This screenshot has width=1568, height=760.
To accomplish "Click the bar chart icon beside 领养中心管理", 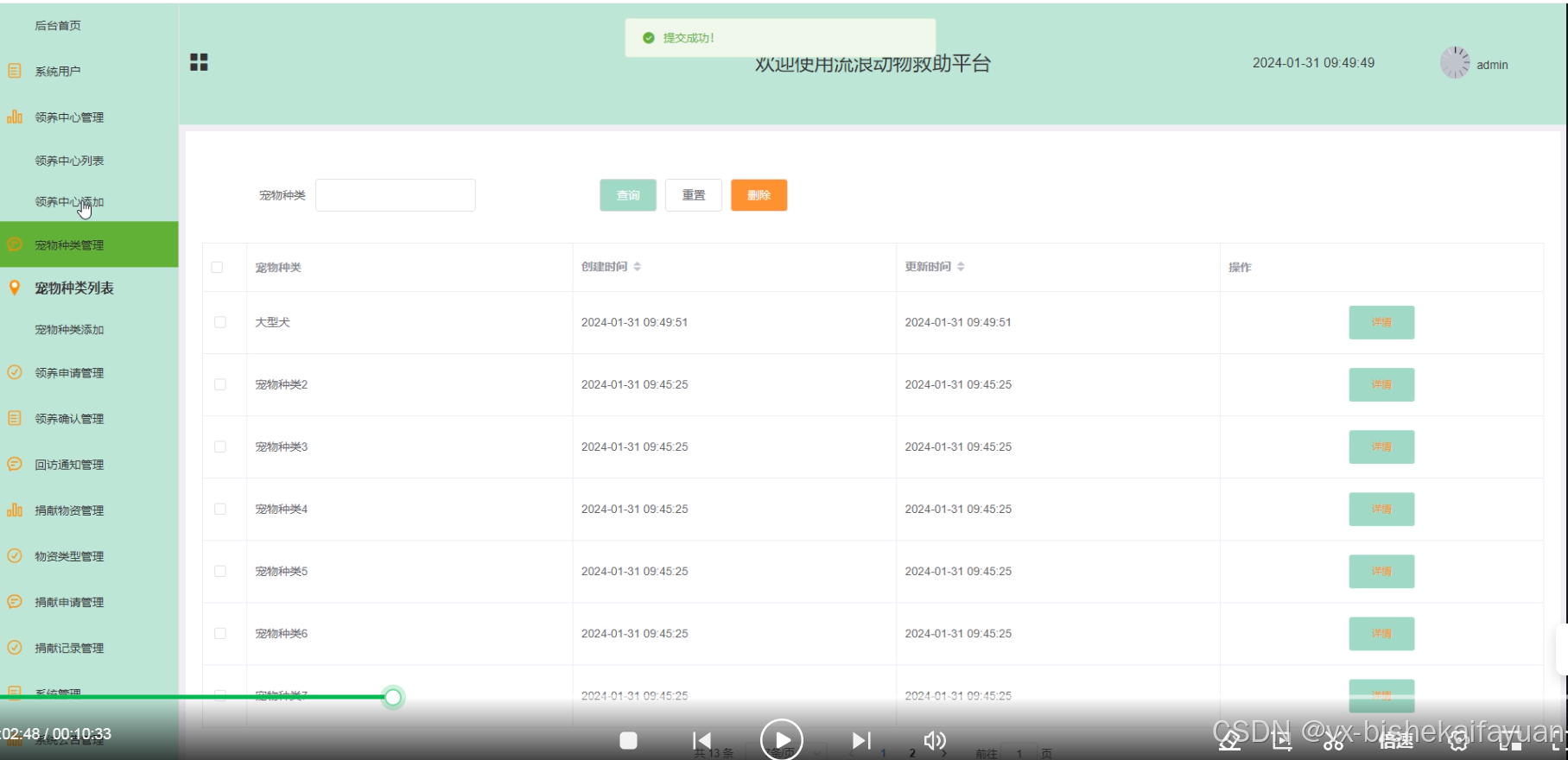I will click(x=15, y=117).
